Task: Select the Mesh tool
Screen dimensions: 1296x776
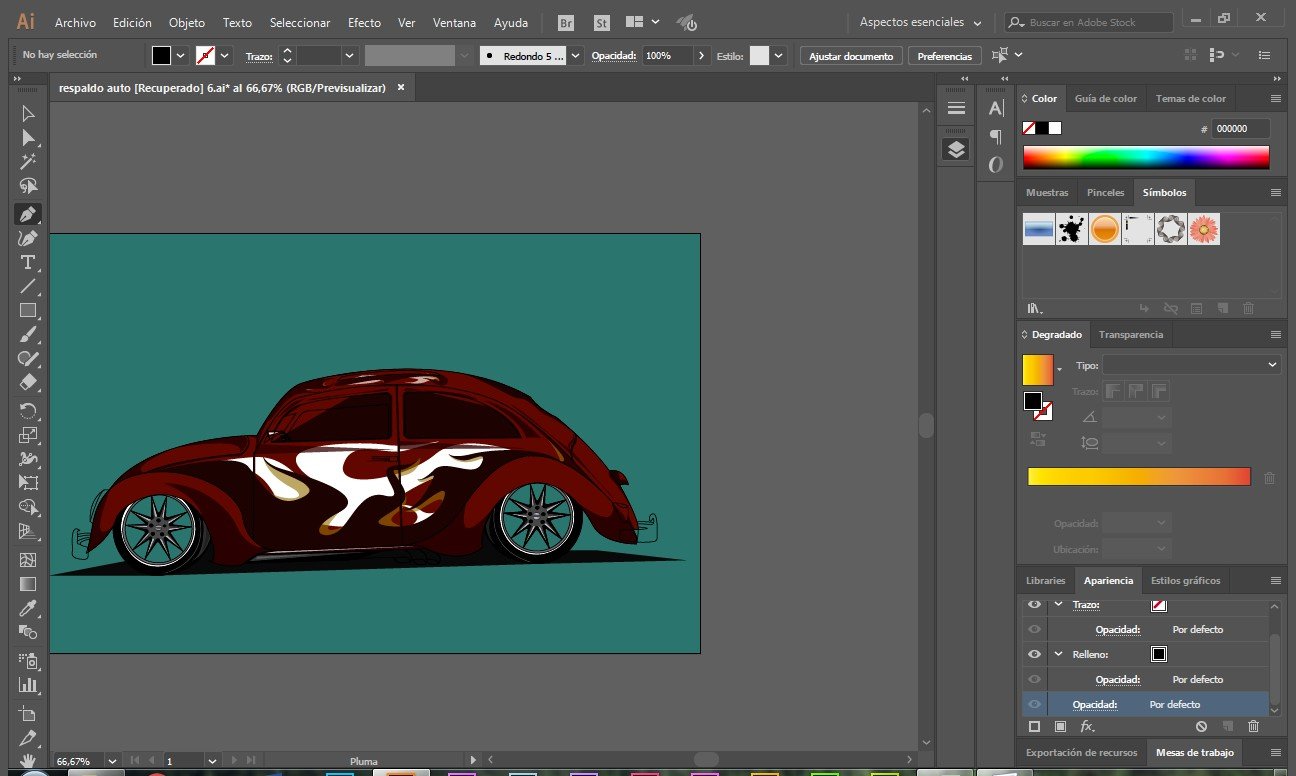Action: (x=28, y=560)
